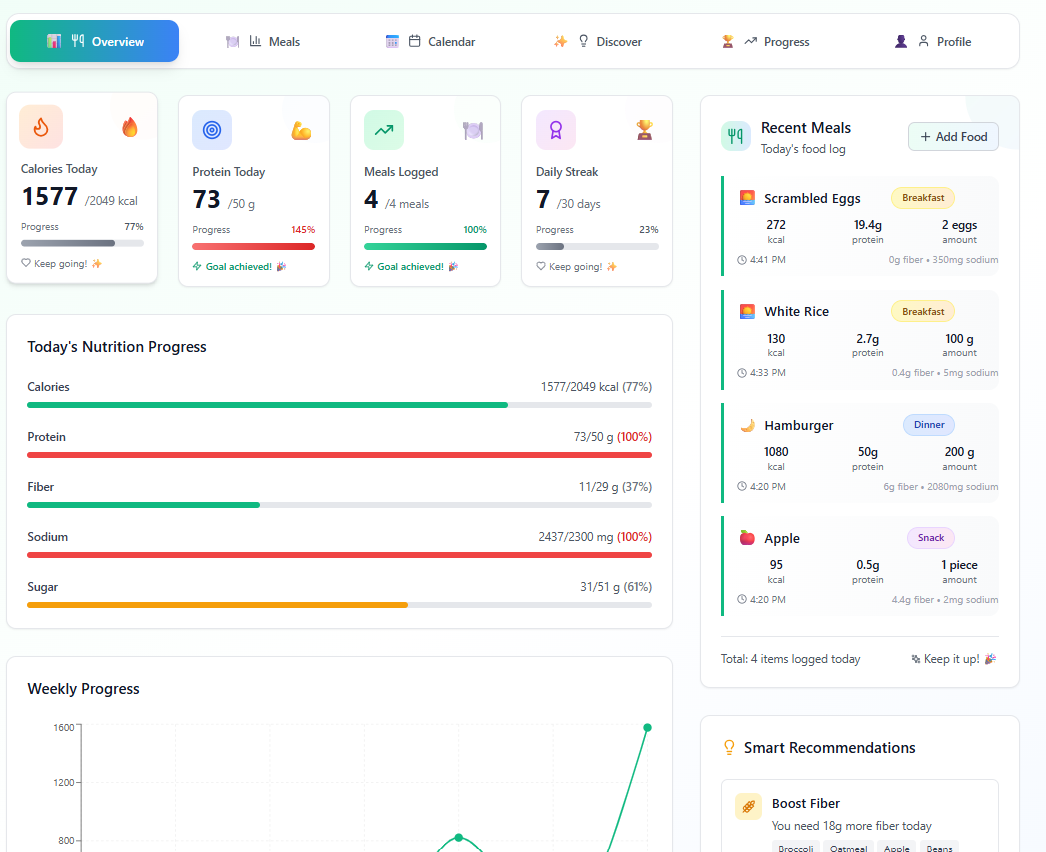Image resolution: width=1046 pixels, height=852 pixels.
Task: Click the clock icon beside Hamburger's 4:20 PM
Action: coord(742,486)
